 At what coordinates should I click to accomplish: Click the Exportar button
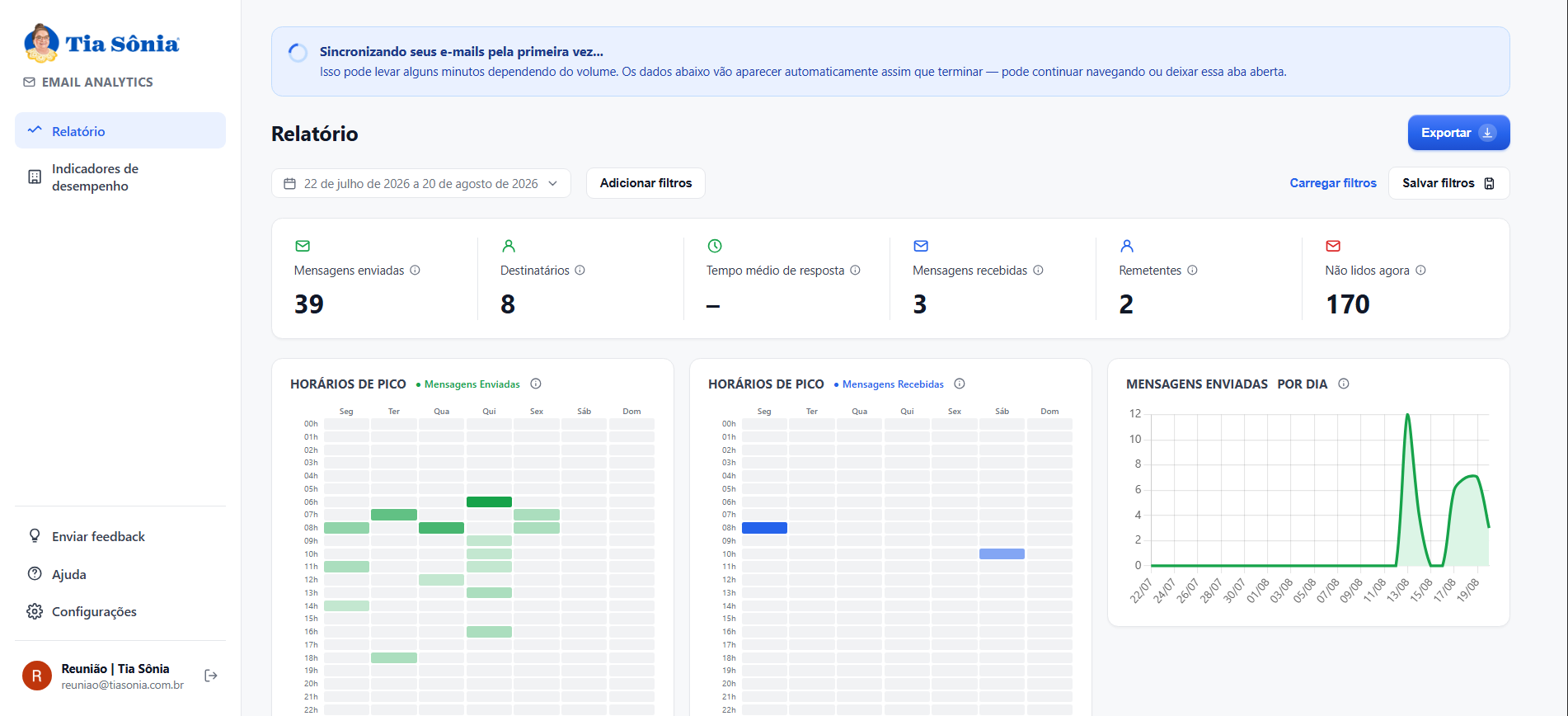pyautogui.click(x=1458, y=133)
